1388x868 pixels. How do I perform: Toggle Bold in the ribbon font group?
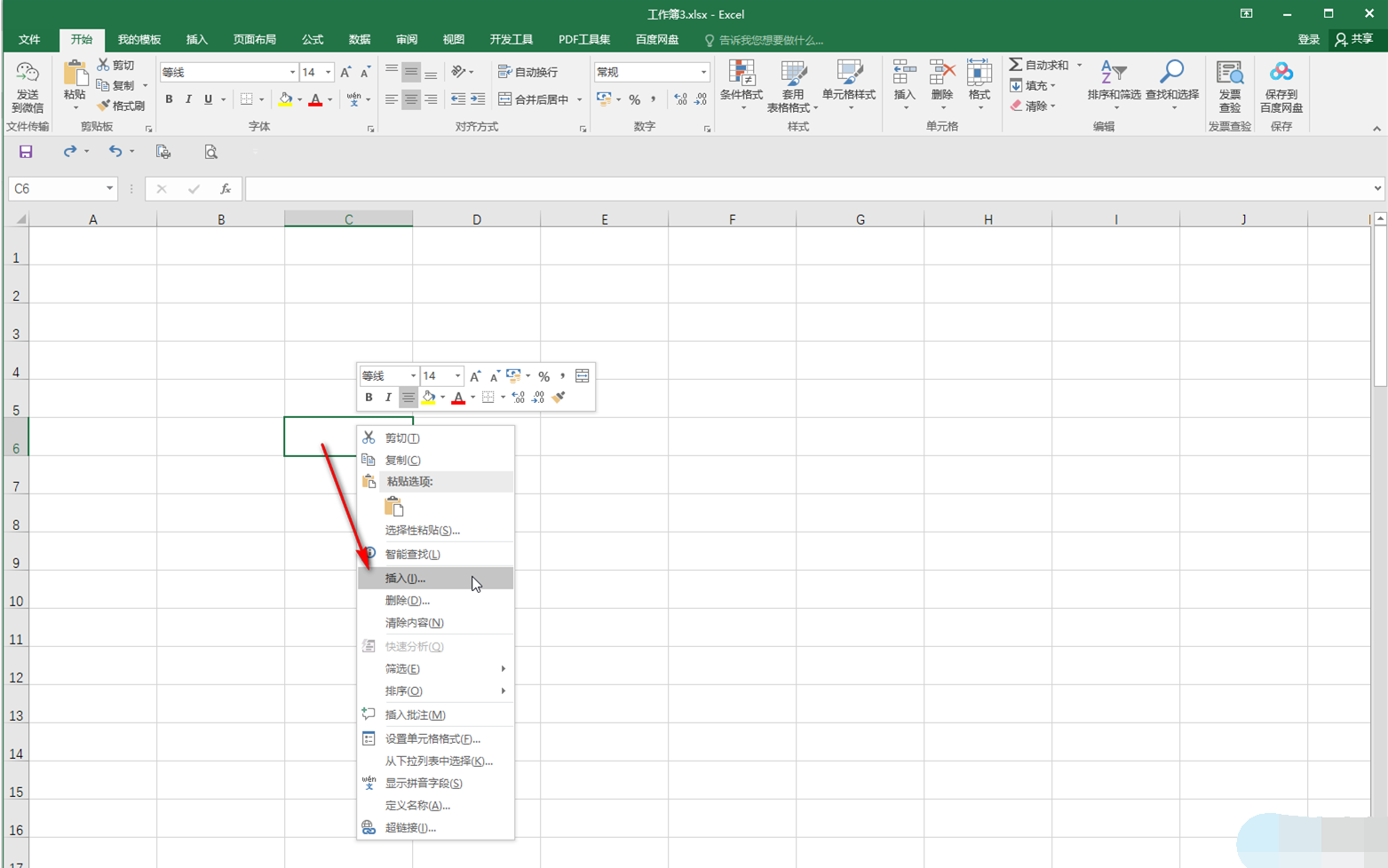[x=169, y=99]
